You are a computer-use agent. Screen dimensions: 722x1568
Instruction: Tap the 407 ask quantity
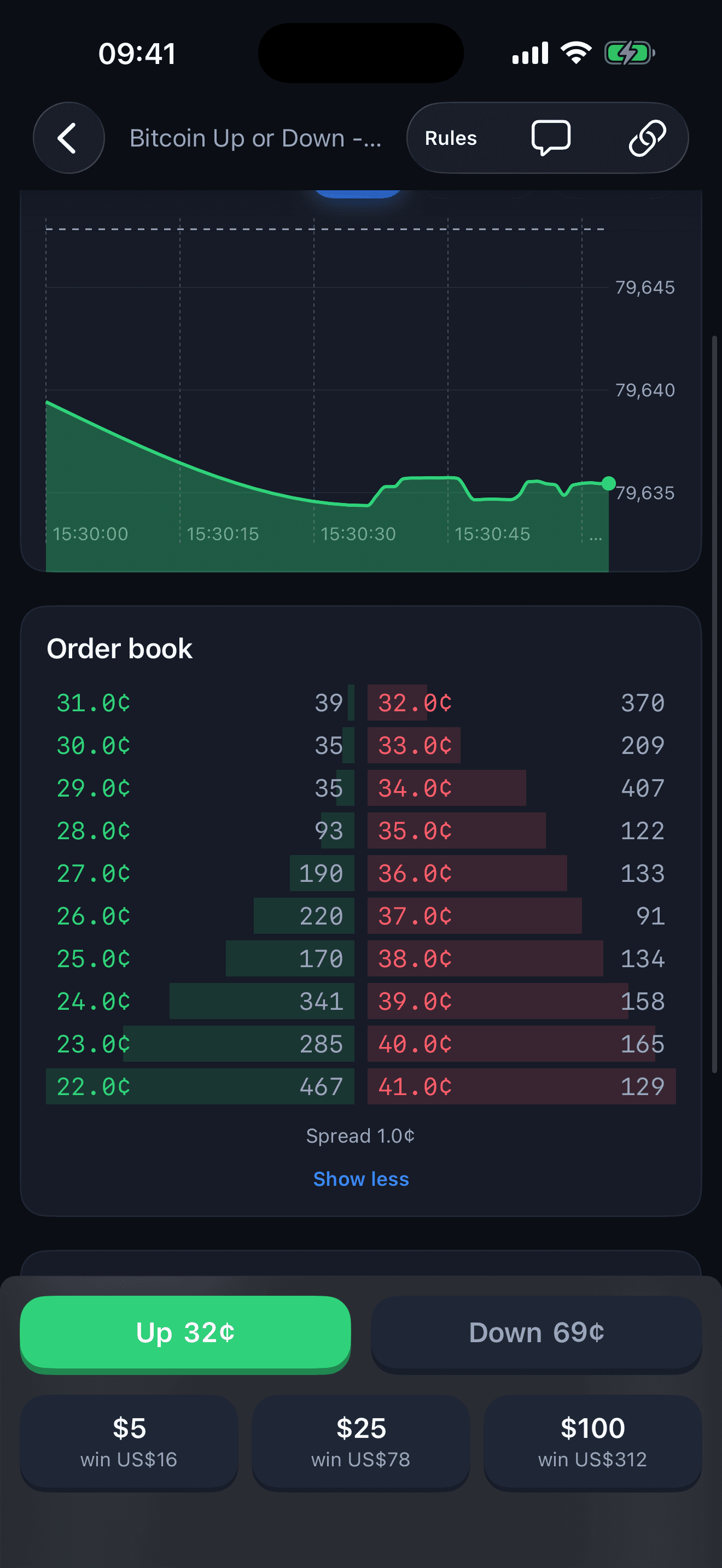[643, 788]
